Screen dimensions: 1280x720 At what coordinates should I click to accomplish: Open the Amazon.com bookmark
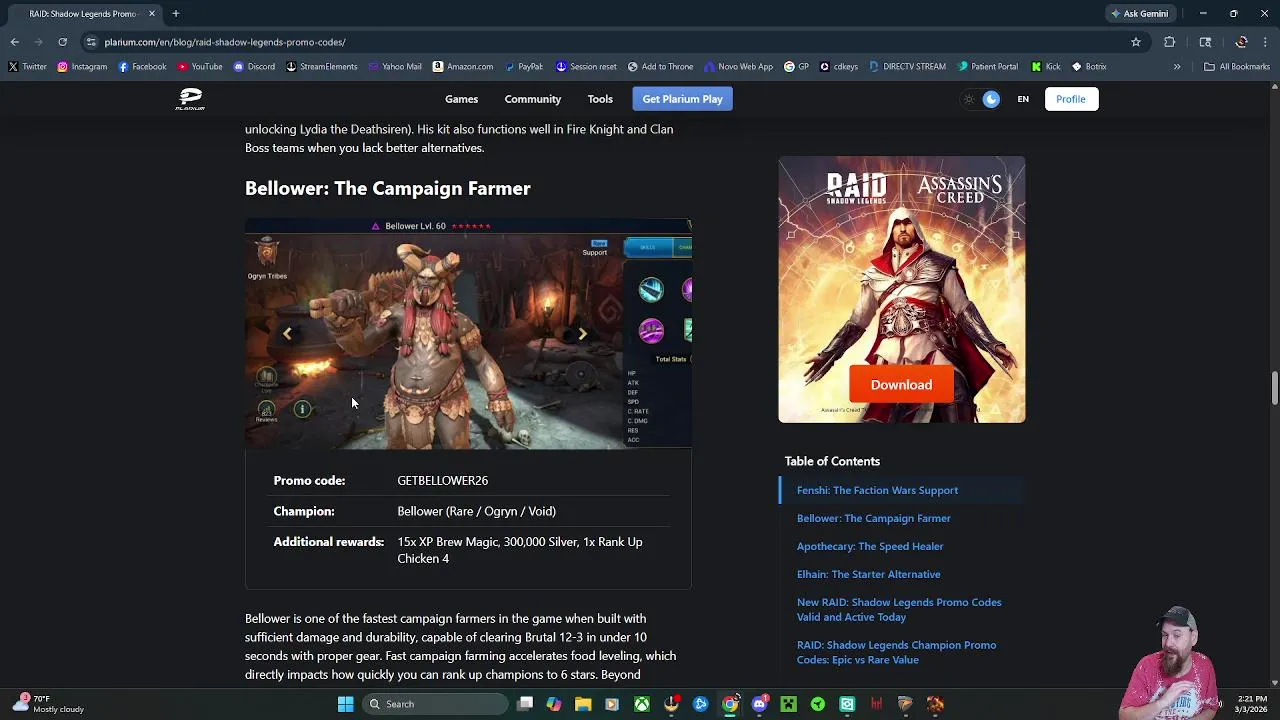pyautogui.click(x=463, y=67)
